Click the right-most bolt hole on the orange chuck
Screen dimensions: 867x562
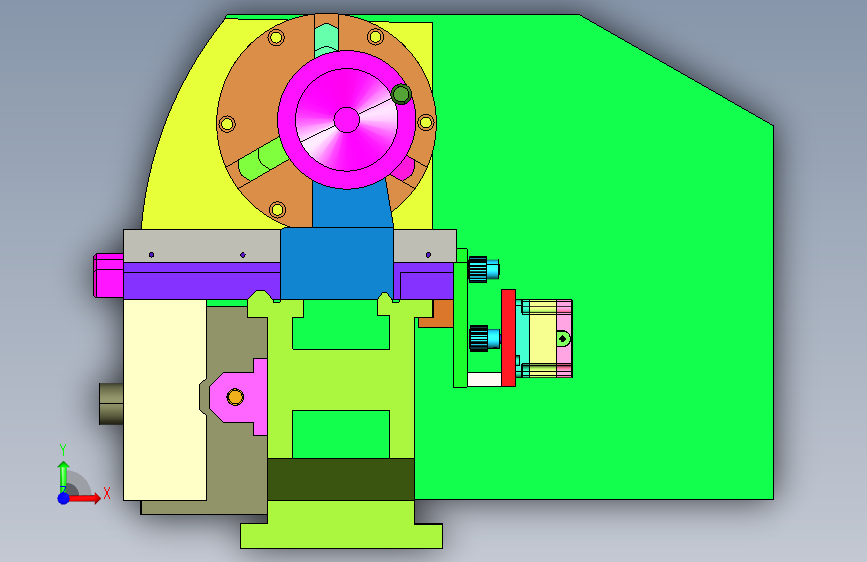pos(425,122)
